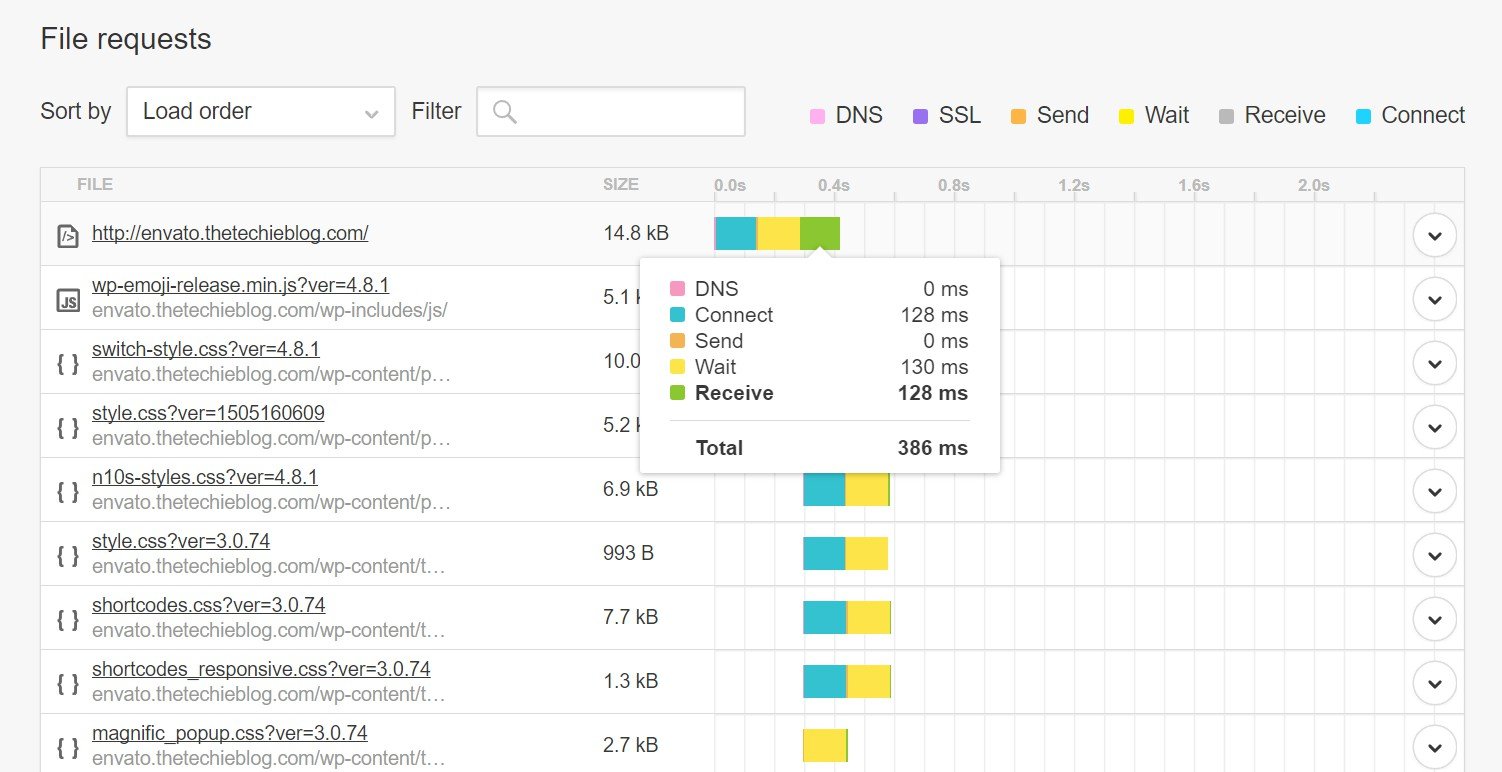Image resolution: width=1502 pixels, height=772 pixels.
Task: Click the pink DNS legend swatch
Action: pos(817,117)
